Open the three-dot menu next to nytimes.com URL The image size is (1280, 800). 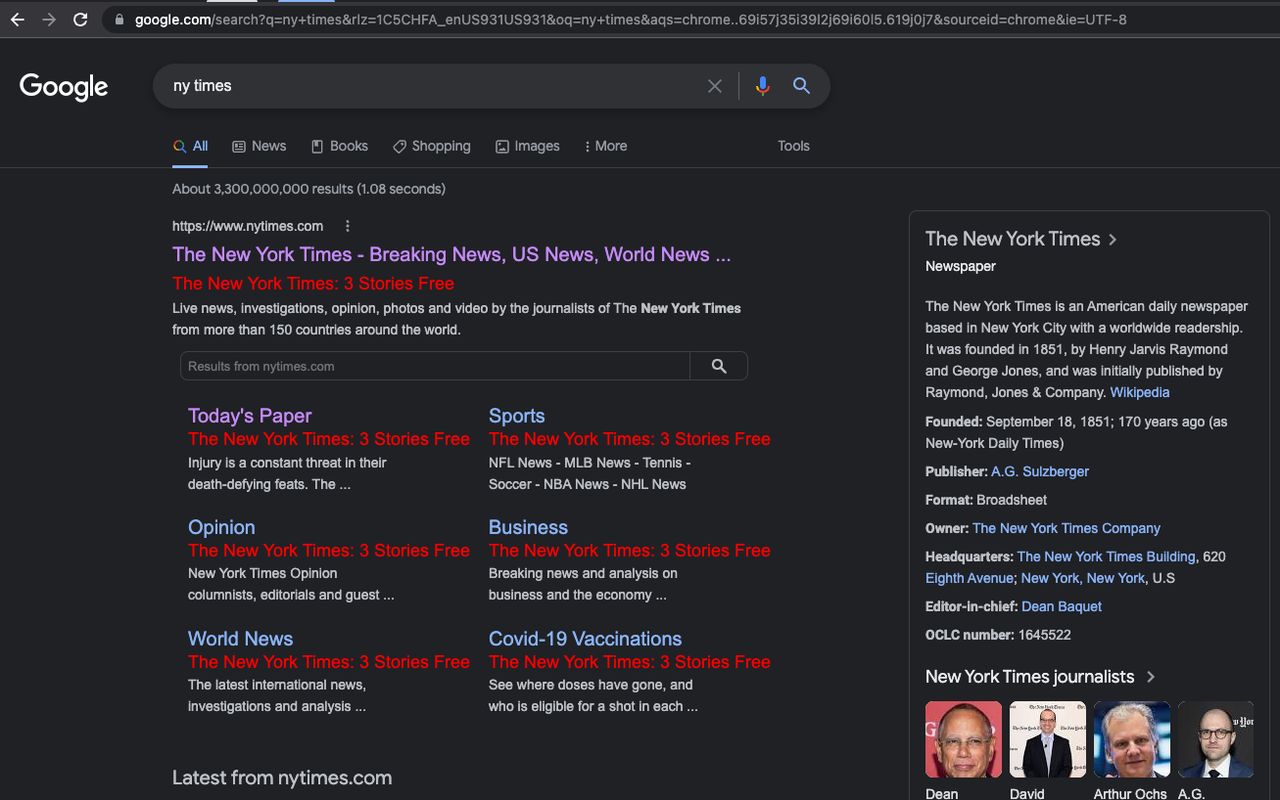pos(347,226)
